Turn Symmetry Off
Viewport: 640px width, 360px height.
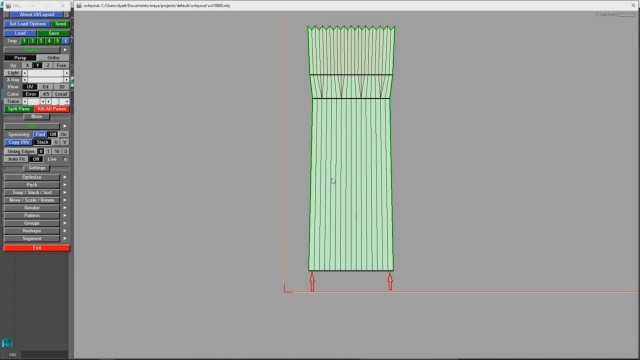[53, 134]
